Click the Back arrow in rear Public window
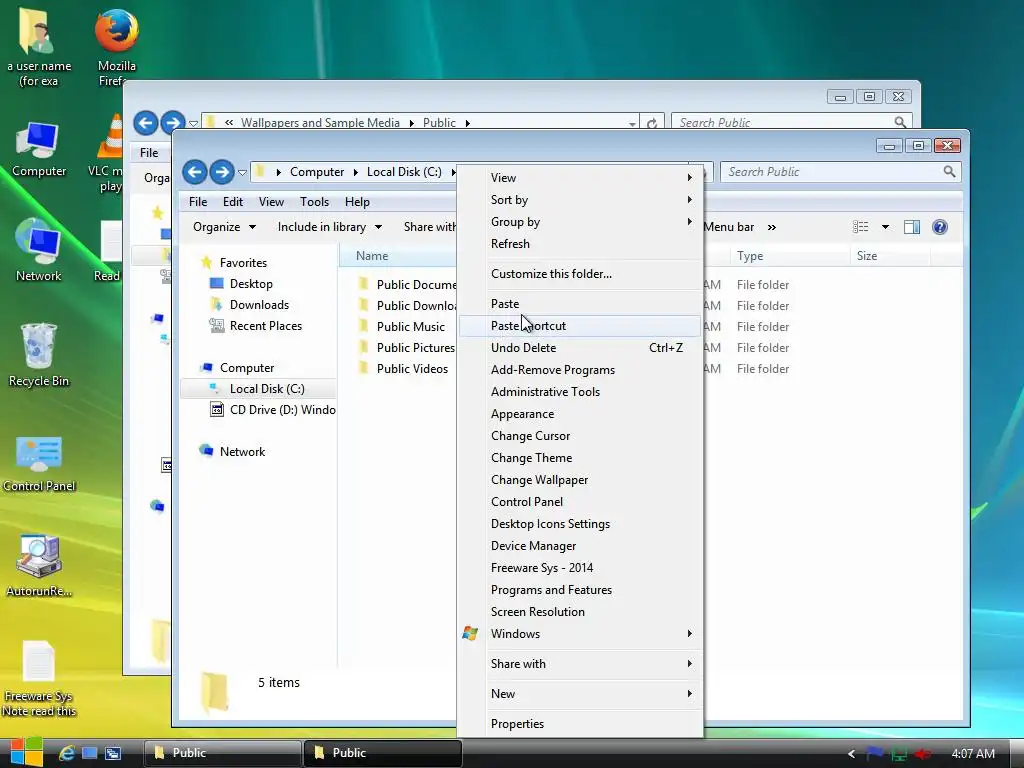 [x=146, y=122]
